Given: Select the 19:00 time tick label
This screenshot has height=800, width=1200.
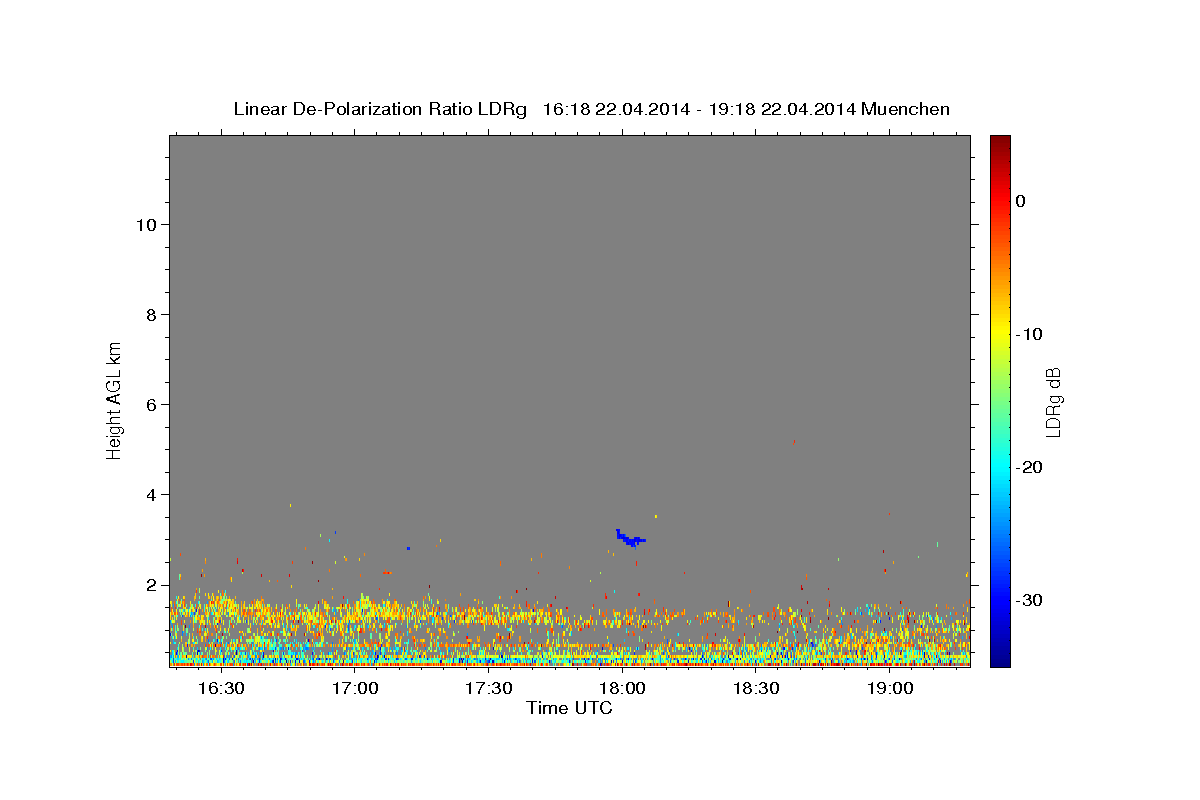Looking at the screenshot, I should click(889, 689).
